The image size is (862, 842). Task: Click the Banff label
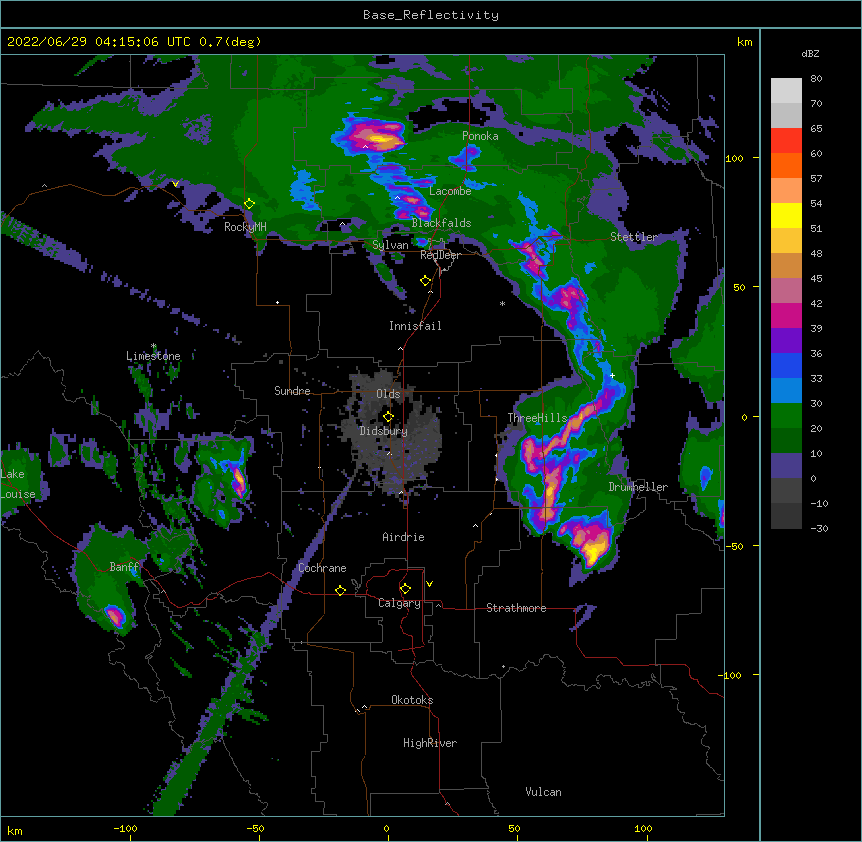(124, 567)
